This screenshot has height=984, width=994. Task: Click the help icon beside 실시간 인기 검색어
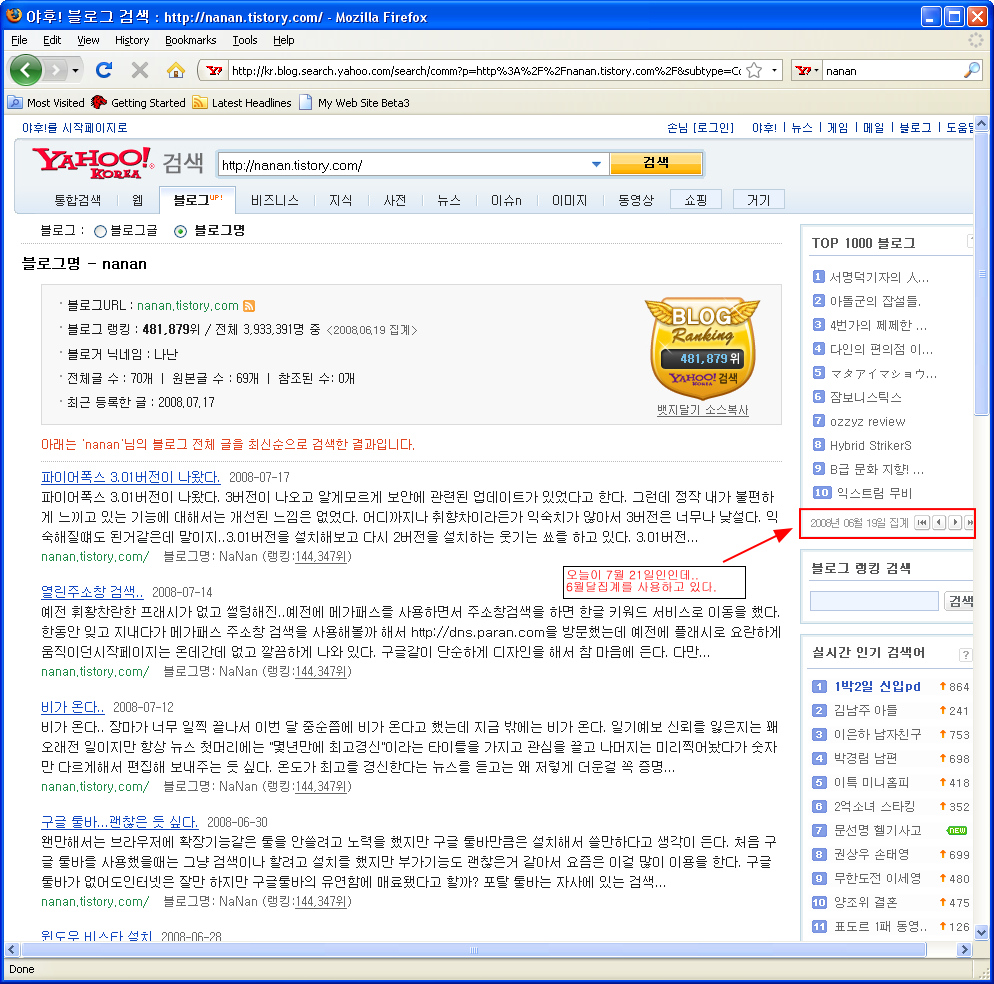tap(965, 654)
